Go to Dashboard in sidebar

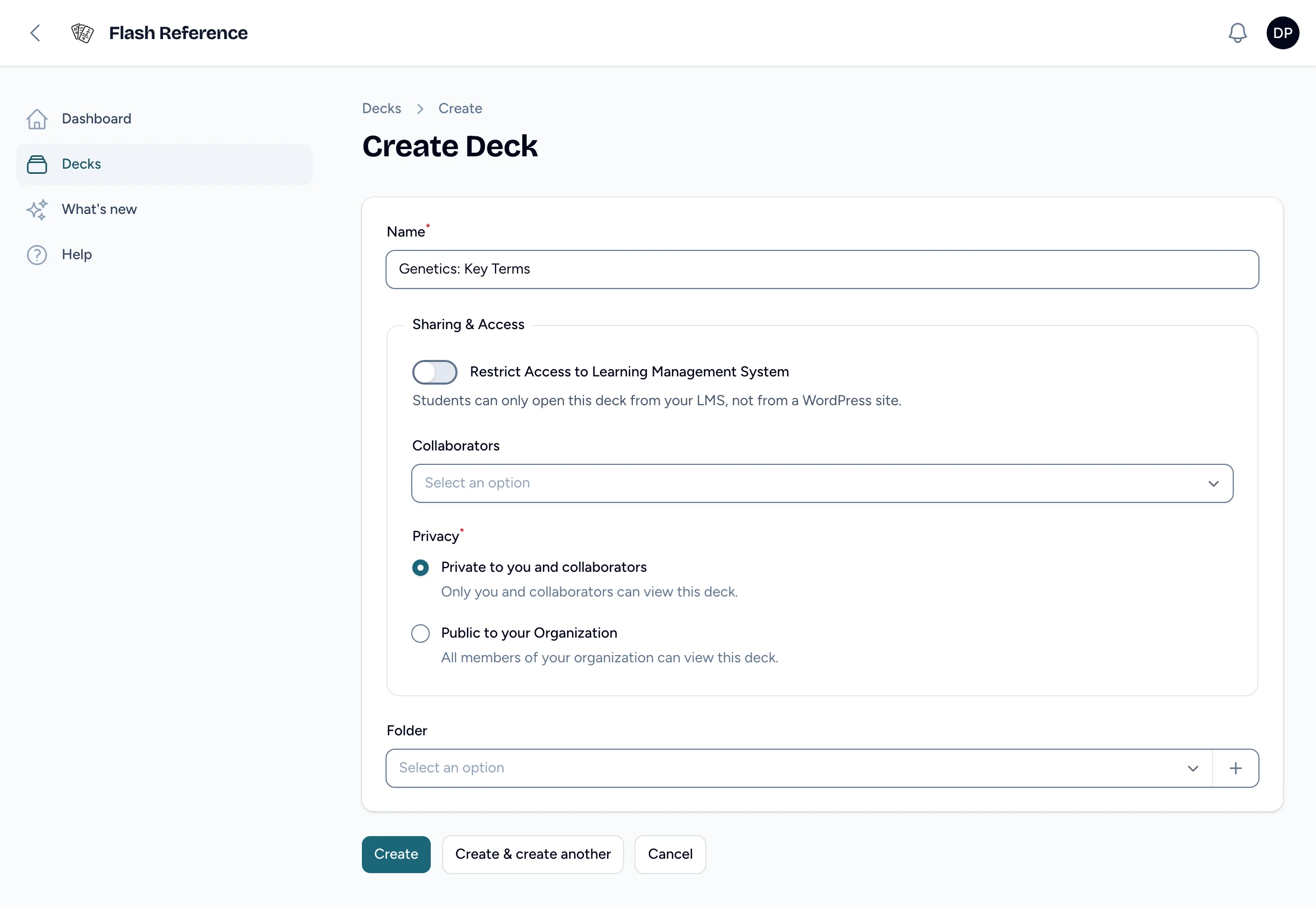164,119
